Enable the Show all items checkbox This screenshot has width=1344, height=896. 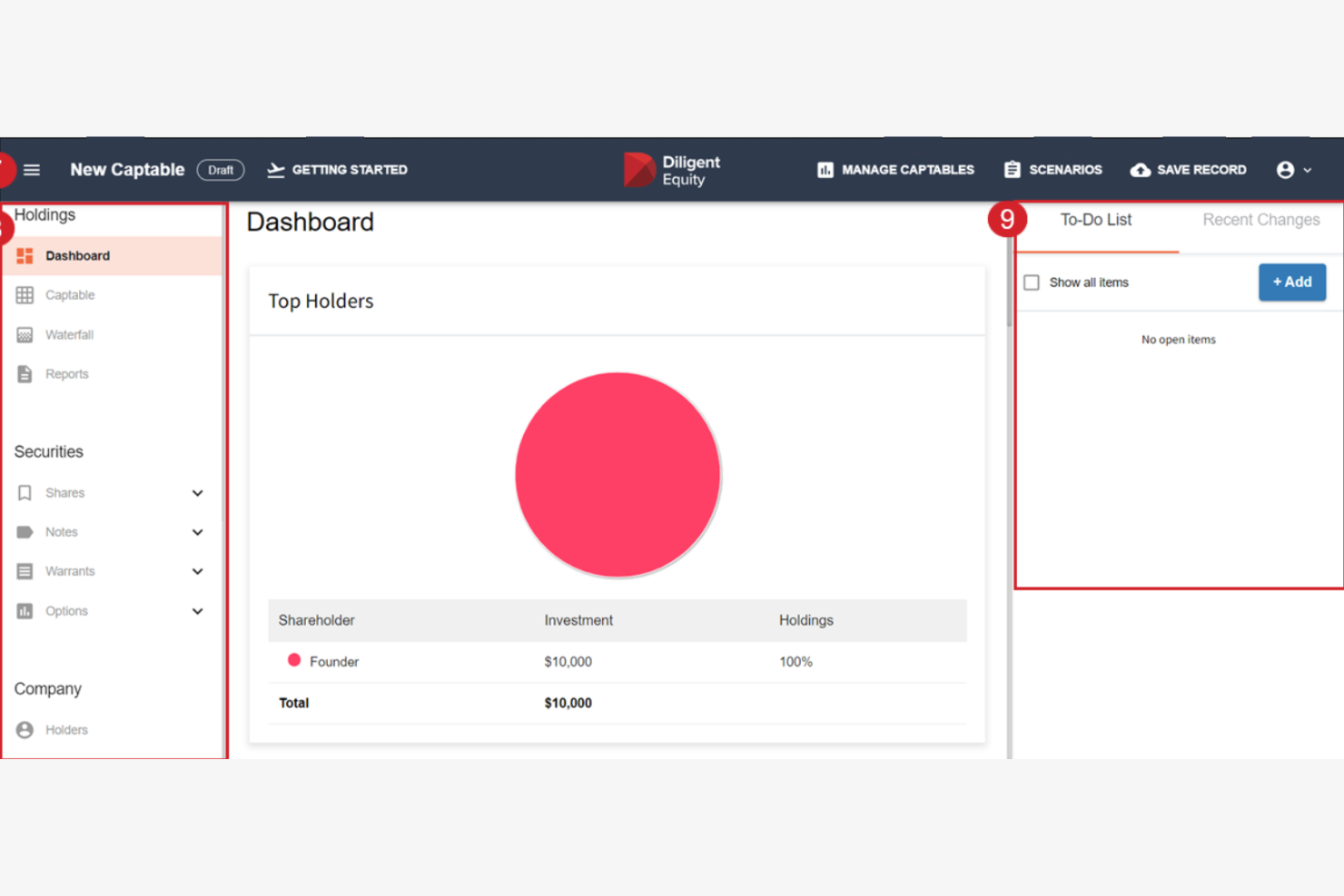tap(1032, 282)
